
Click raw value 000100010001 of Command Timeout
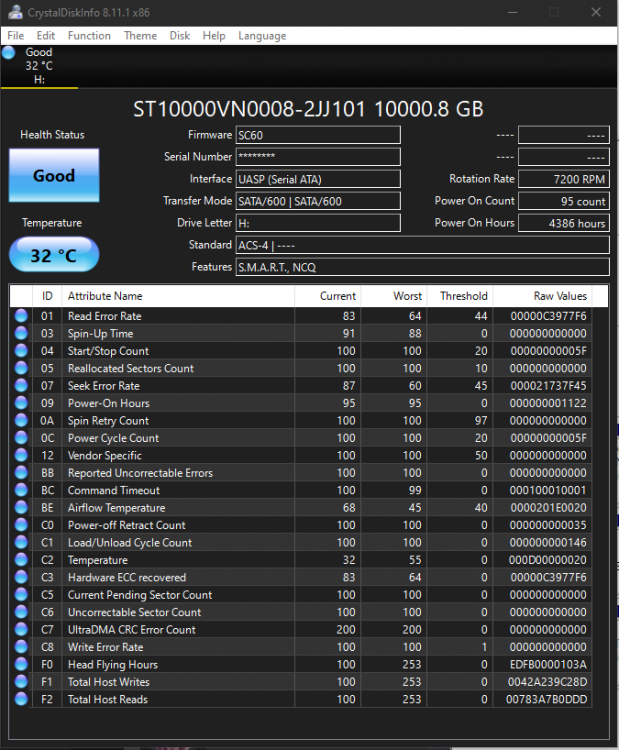coord(548,490)
